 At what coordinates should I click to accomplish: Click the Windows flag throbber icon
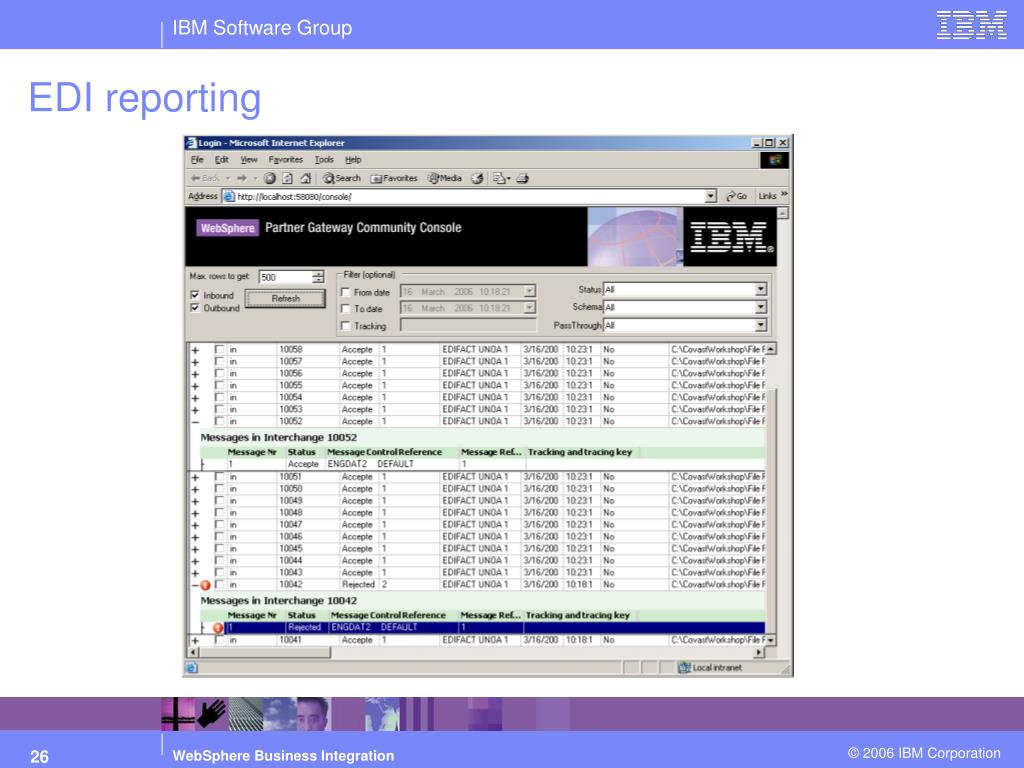(775, 160)
